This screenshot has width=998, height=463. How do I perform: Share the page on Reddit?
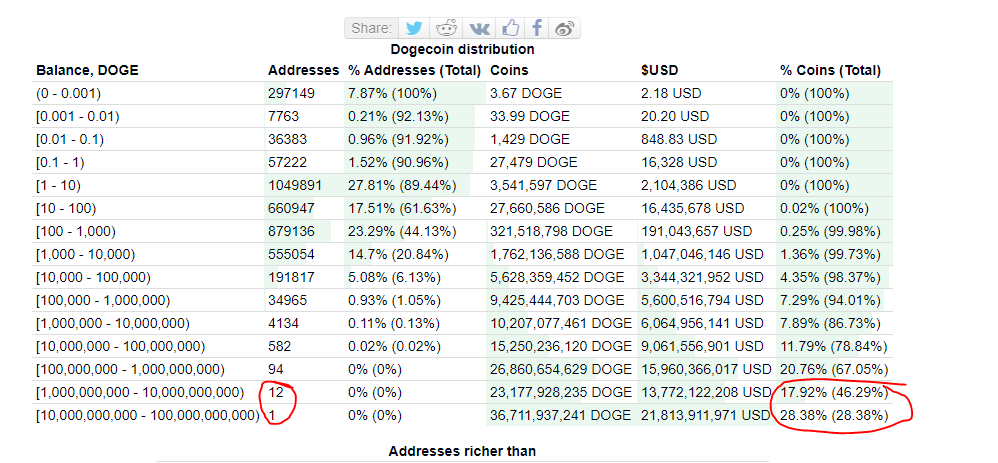tap(446, 28)
